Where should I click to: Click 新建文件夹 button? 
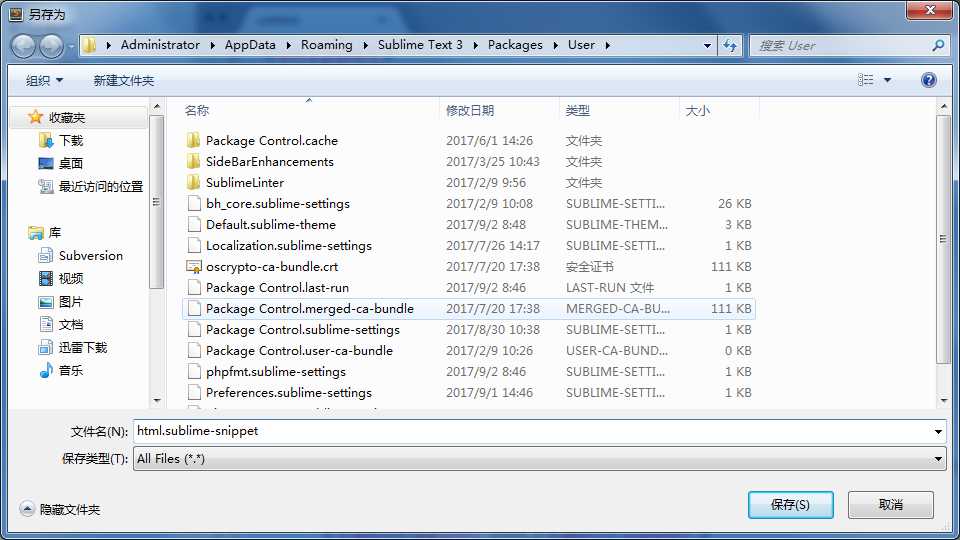click(124, 80)
